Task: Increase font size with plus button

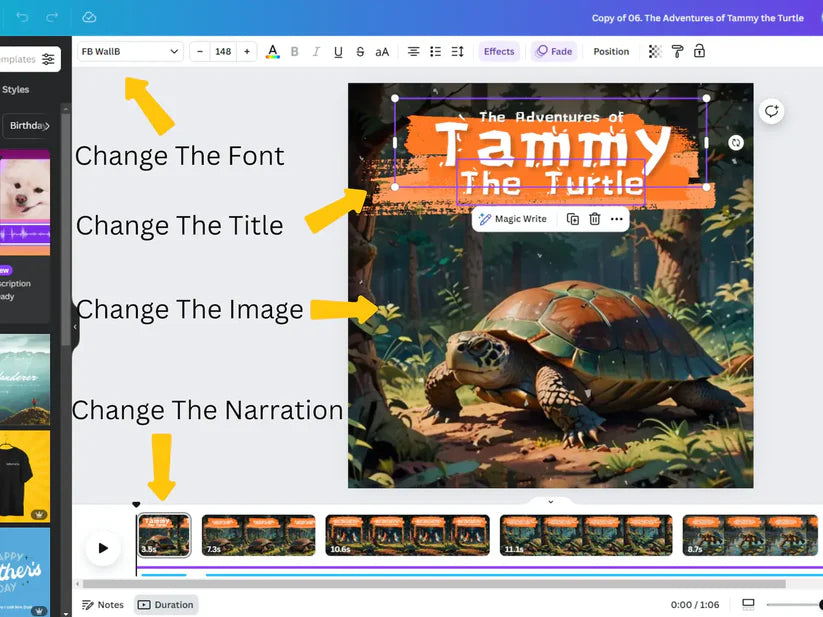Action: tap(247, 51)
